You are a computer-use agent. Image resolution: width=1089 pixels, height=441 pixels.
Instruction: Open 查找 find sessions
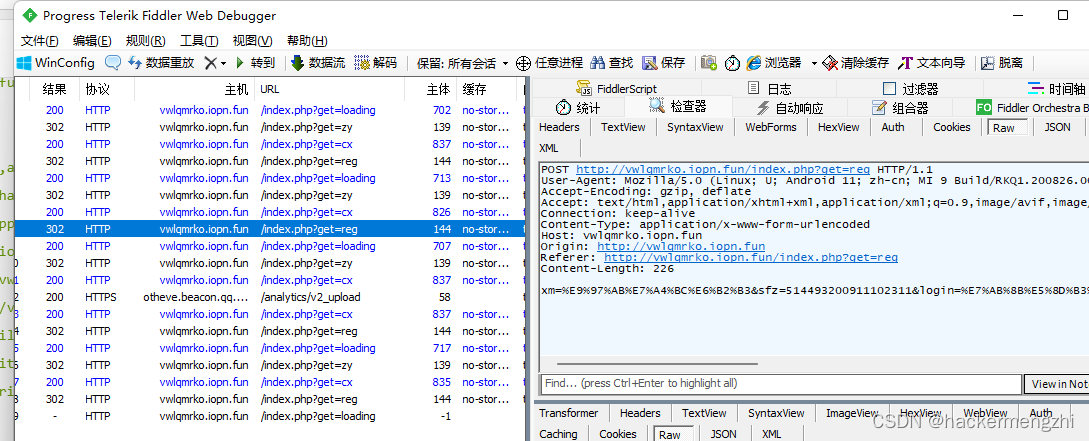click(x=612, y=63)
